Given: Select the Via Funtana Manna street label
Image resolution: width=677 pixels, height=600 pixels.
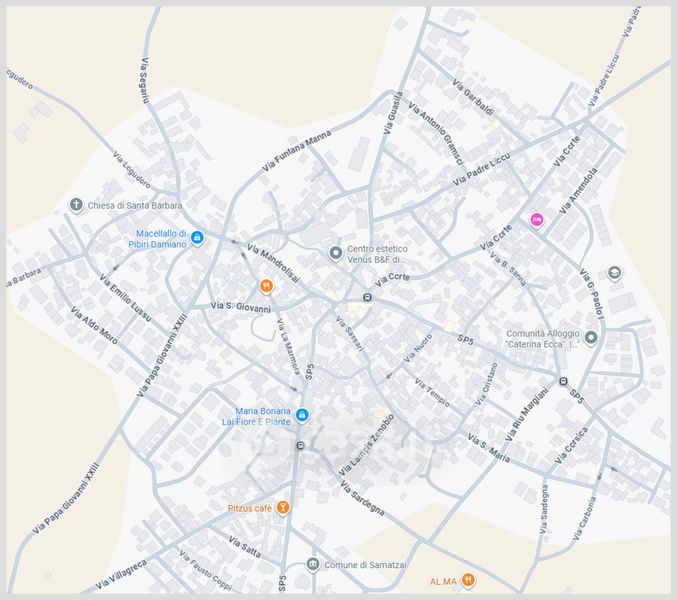Looking at the screenshot, I should pos(297,152).
